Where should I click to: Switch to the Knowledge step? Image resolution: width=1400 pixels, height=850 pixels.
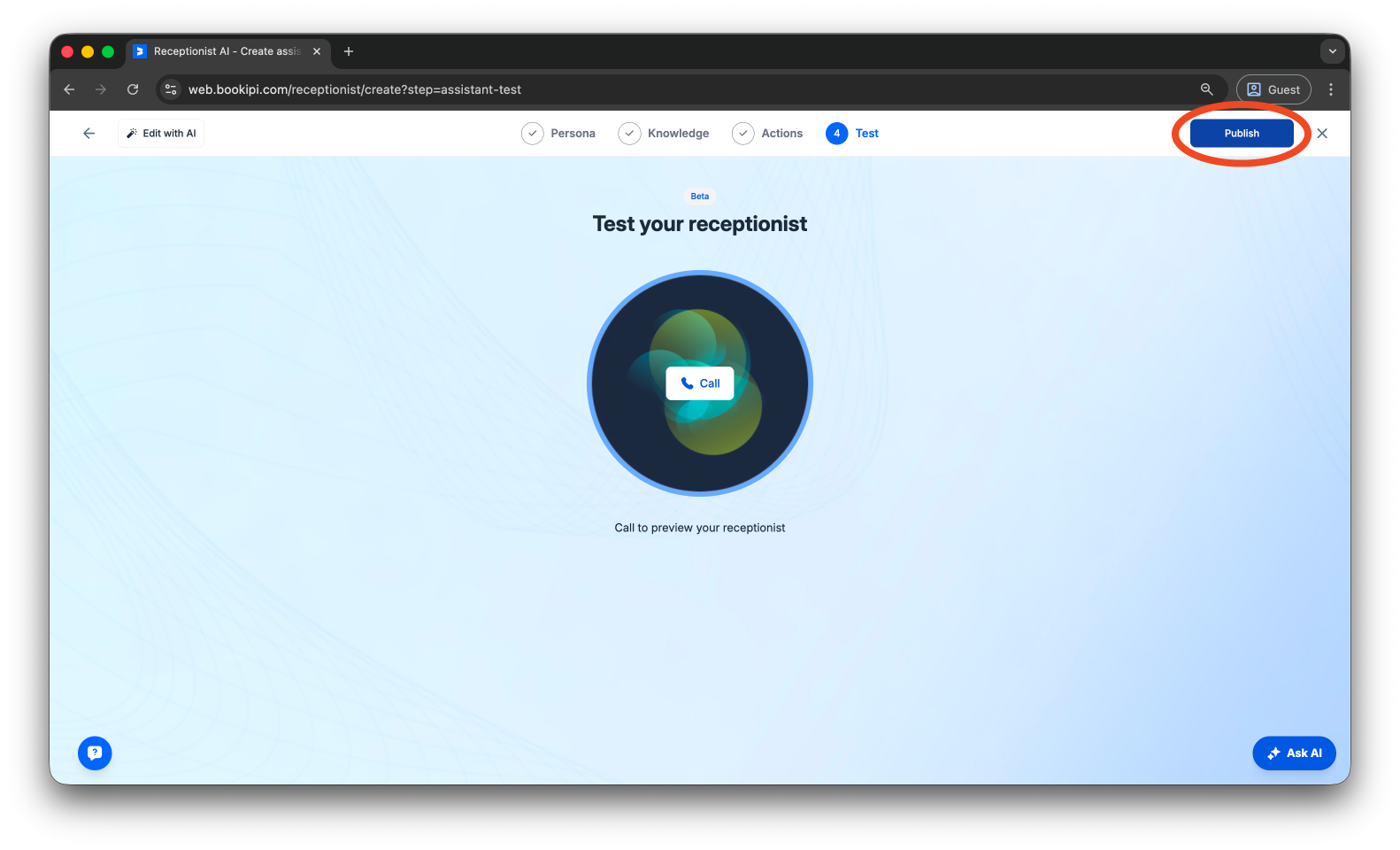point(664,134)
